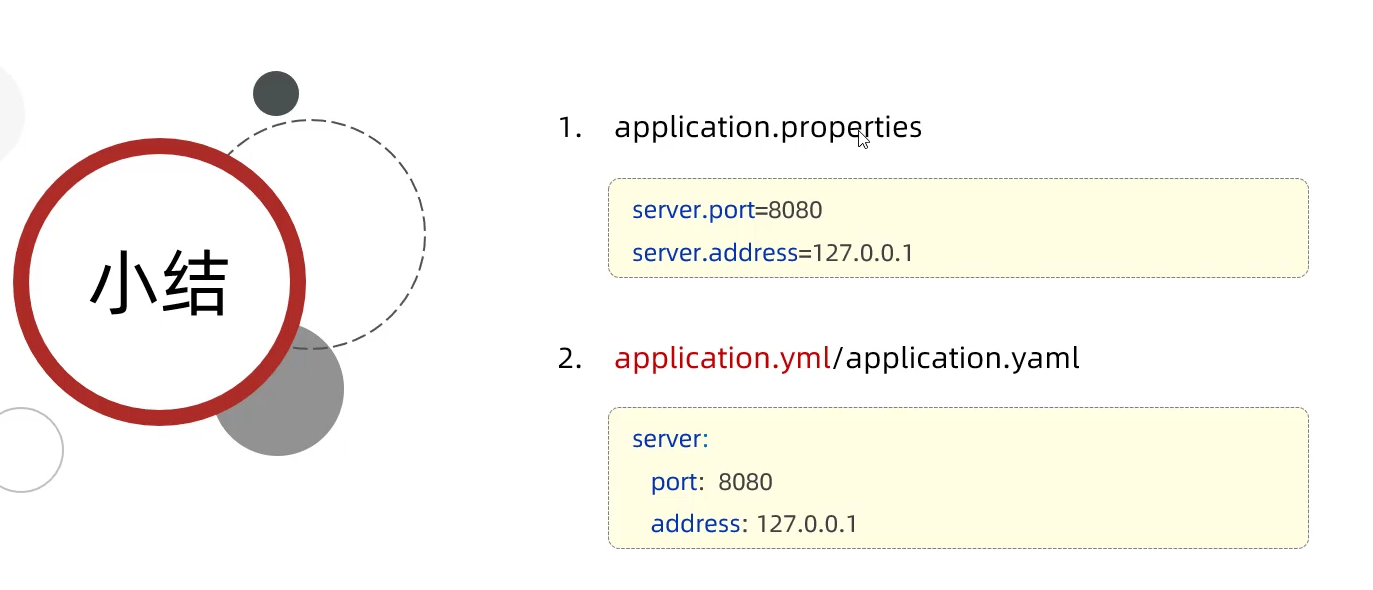Click the "server.address" property key
The height and width of the screenshot is (590, 1373).
[715, 253]
